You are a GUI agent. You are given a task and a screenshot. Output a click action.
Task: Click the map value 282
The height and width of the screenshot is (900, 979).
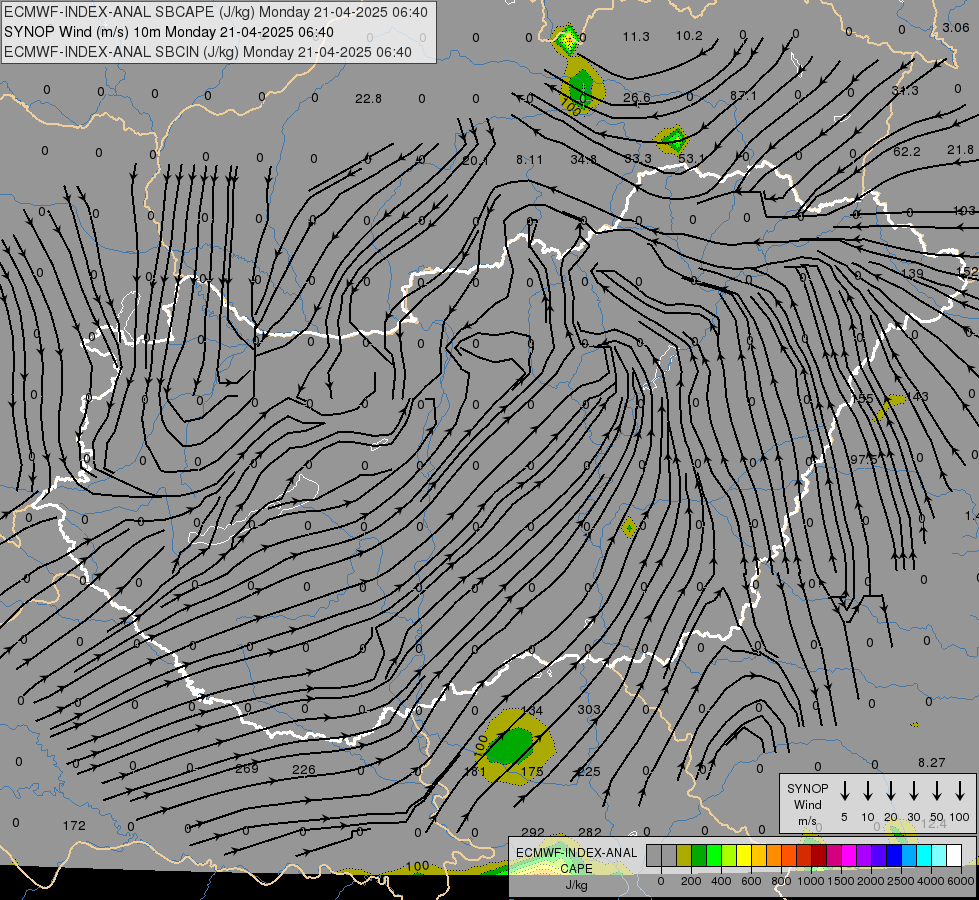click(x=589, y=832)
